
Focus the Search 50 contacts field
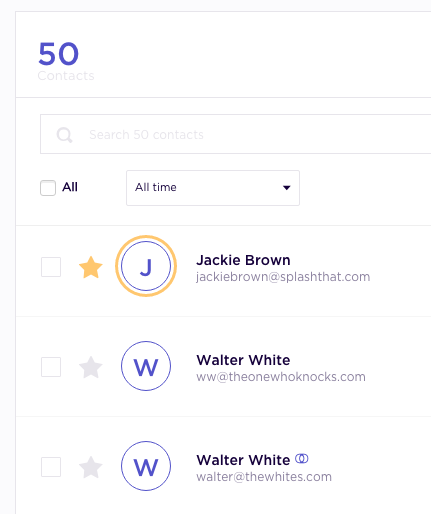tap(235, 134)
